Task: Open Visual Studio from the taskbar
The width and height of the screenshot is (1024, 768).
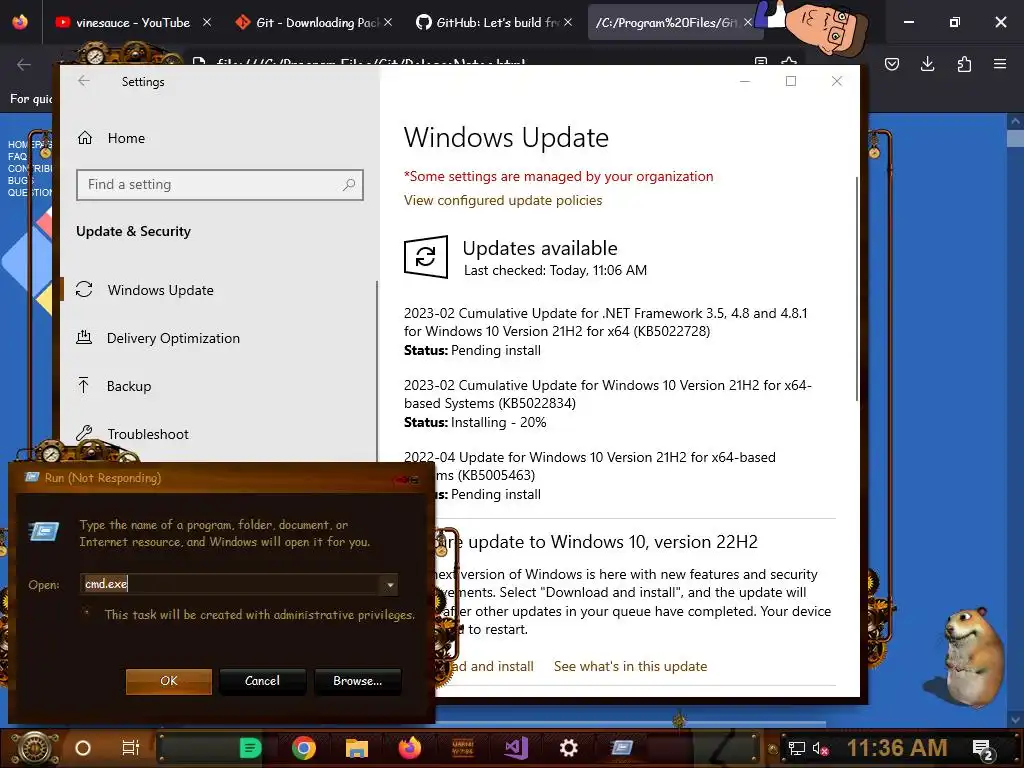Action: [516, 748]
